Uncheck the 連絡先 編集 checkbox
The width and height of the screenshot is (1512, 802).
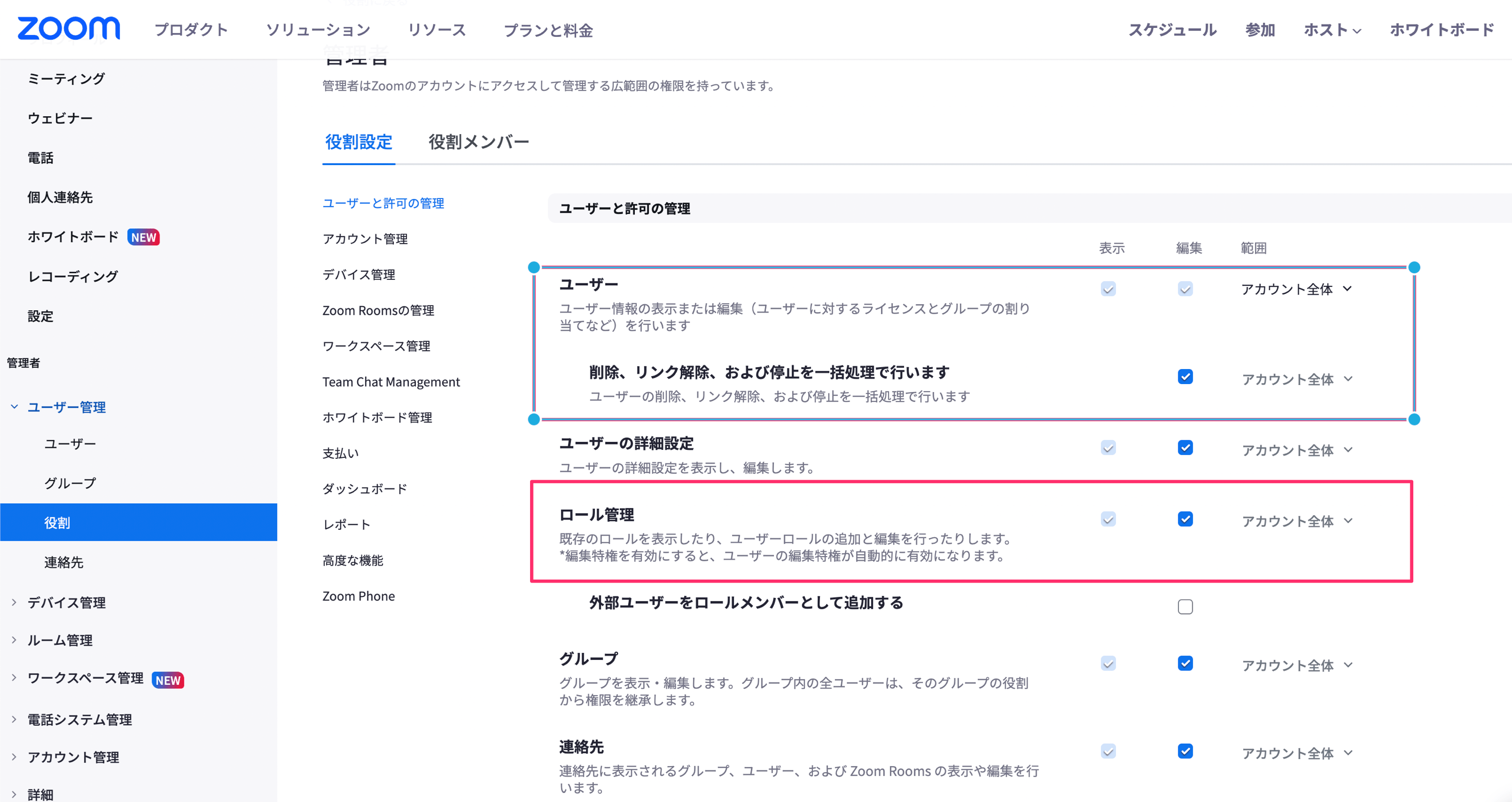(x=1185, y=752)
